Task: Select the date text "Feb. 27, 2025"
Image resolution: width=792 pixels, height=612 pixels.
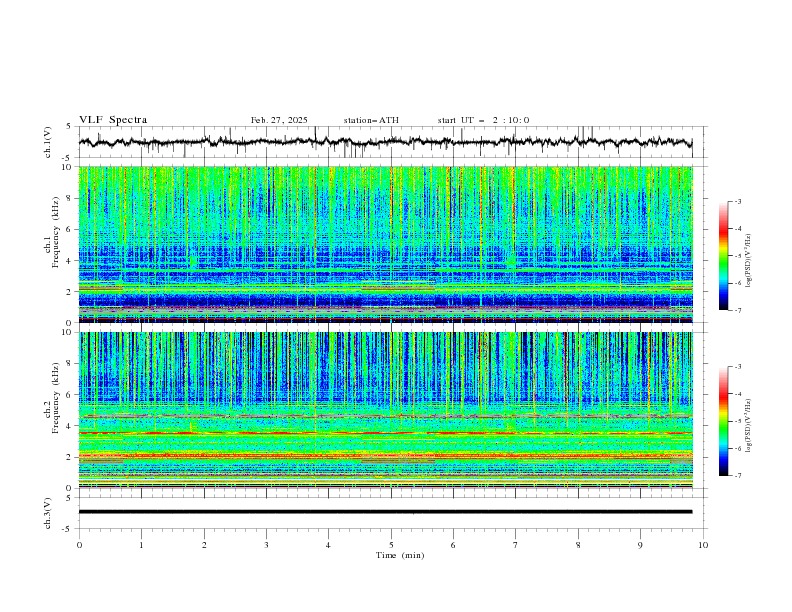Action: [279, 120]
